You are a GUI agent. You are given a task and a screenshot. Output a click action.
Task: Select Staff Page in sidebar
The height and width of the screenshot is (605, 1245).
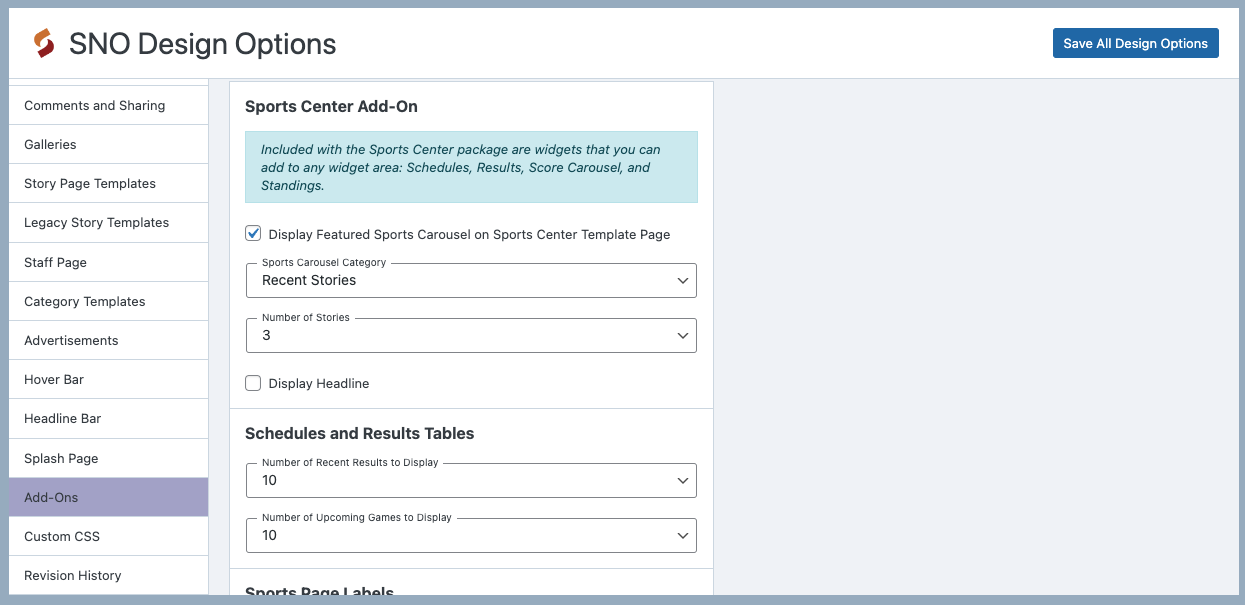point(108,262)
